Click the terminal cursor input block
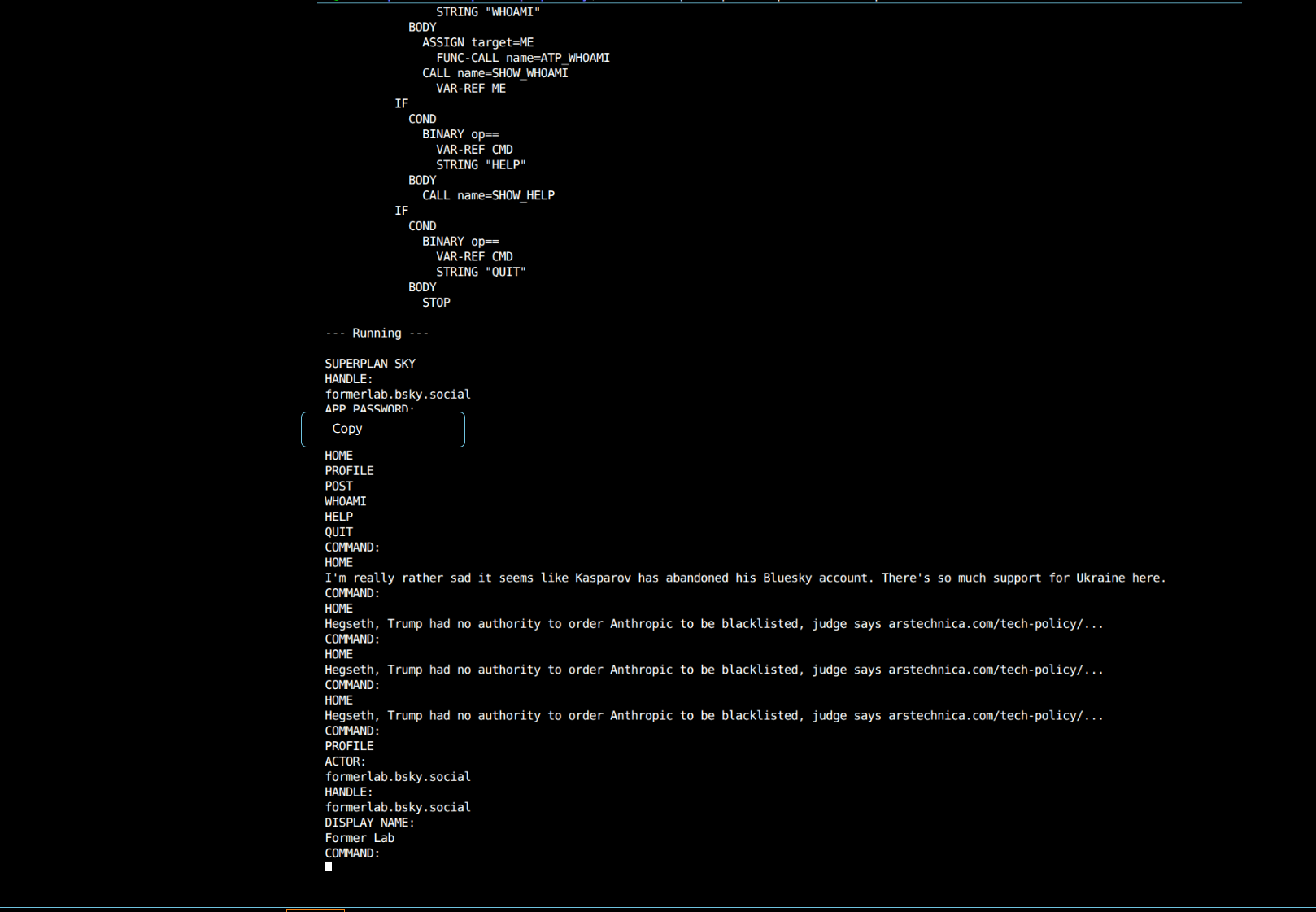The width and height of the screenshot is (1316, 912). (329, 866)
